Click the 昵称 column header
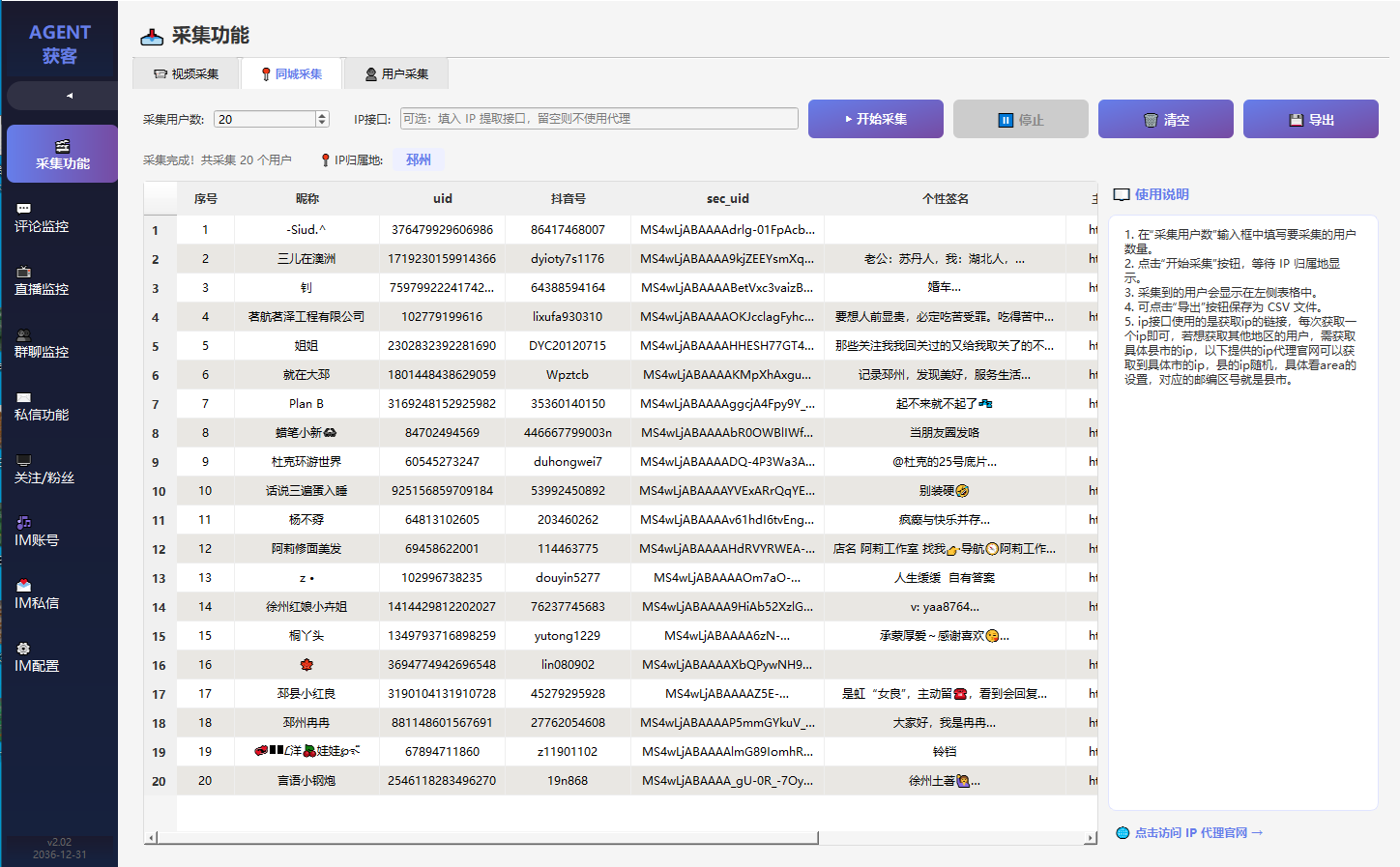1400x867 pixels. (306, 198)
